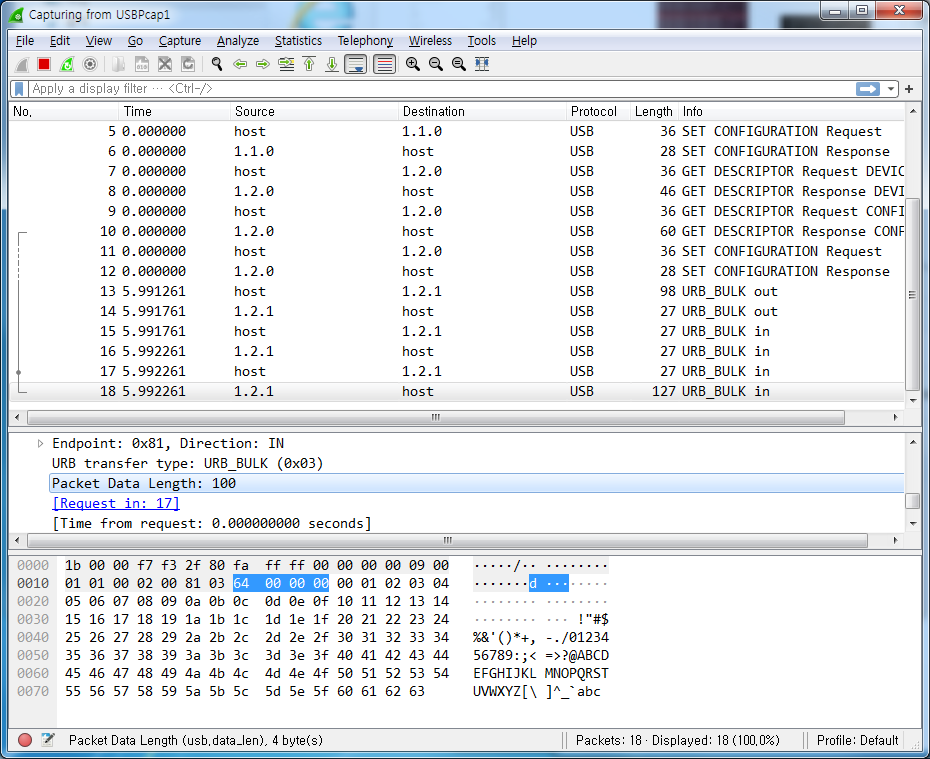930x759 pixels.
Task: Click the display filter bookmark icon
Action: coord(20,89)
